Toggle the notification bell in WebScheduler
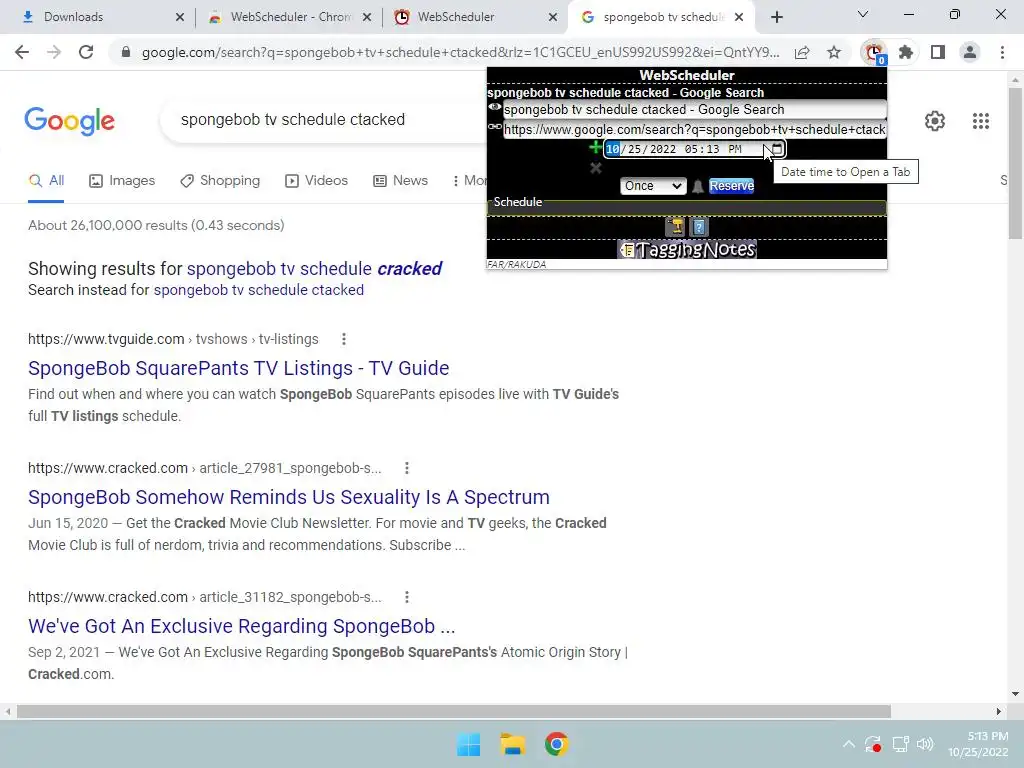This screenshot has height=768, width=1024. pyautogui.click(x=697, y=187)
